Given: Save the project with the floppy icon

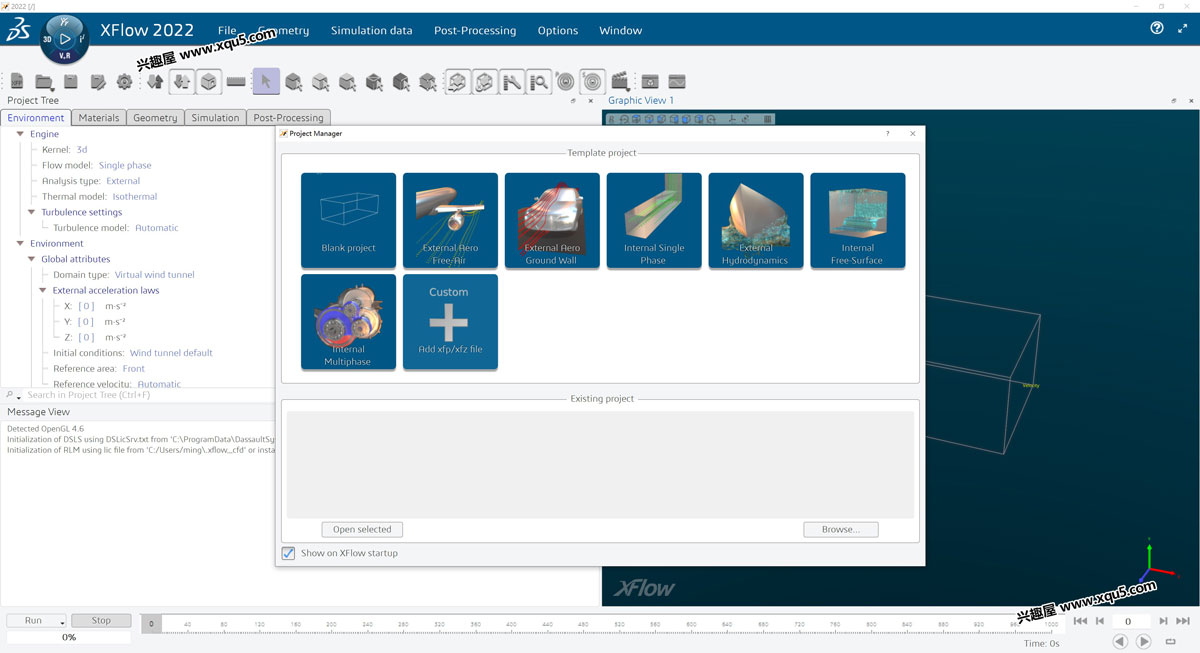Looking at the screenshot, I should pos(71,82).
